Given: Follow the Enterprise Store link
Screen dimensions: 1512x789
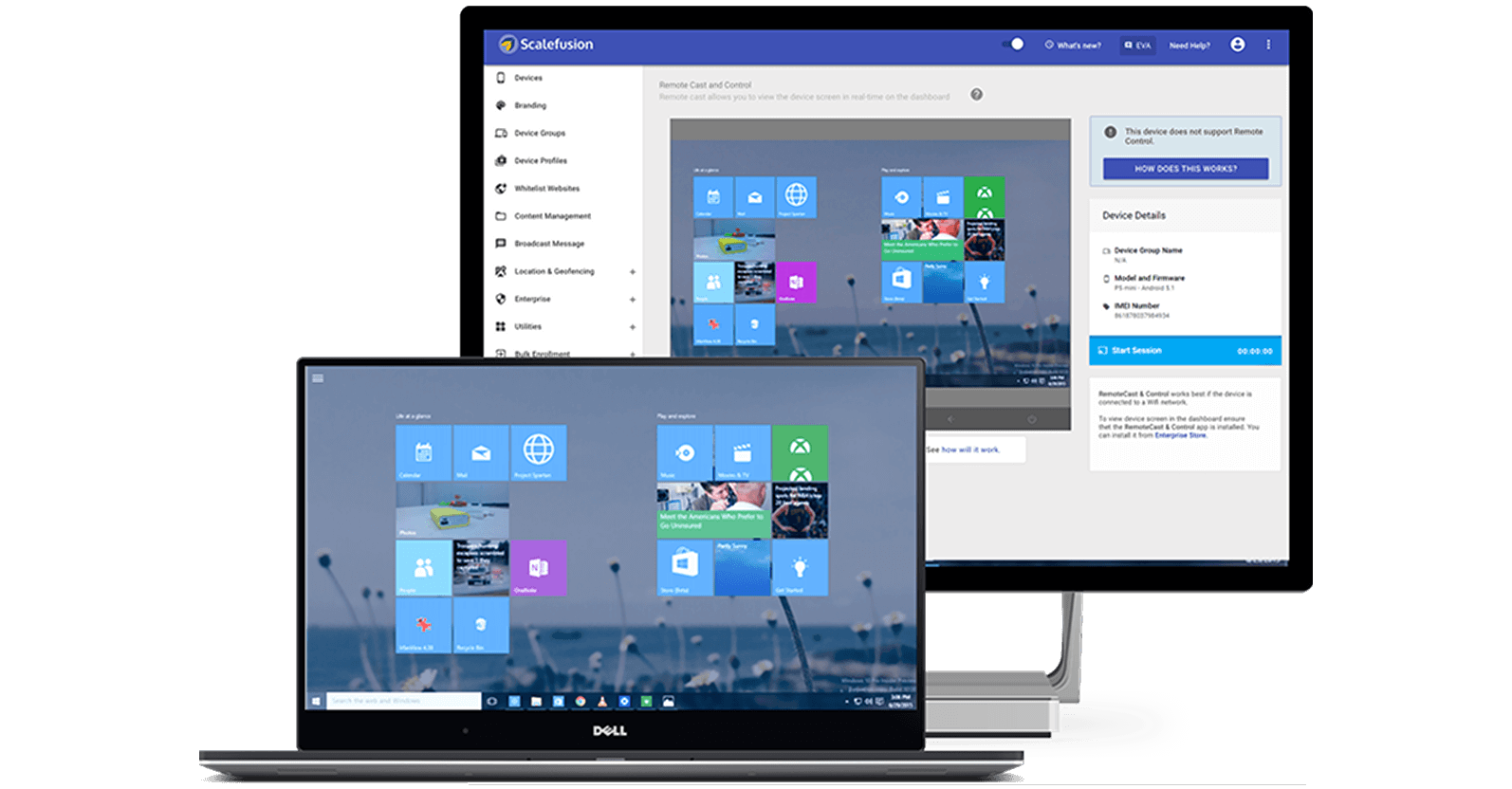Looking at the screenshot, I should point(1180,435).
